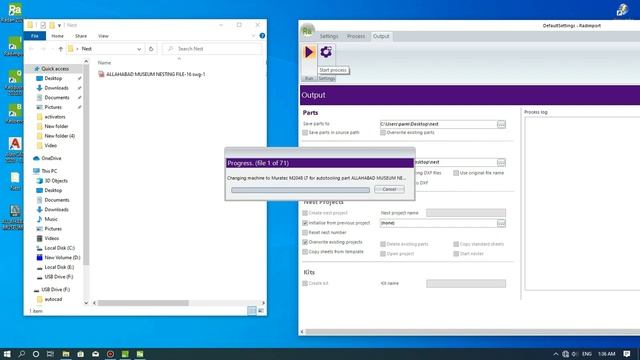Screen dimensions: 640x360
Task: Open the Share ribbon tab
Action: point(81,36)
